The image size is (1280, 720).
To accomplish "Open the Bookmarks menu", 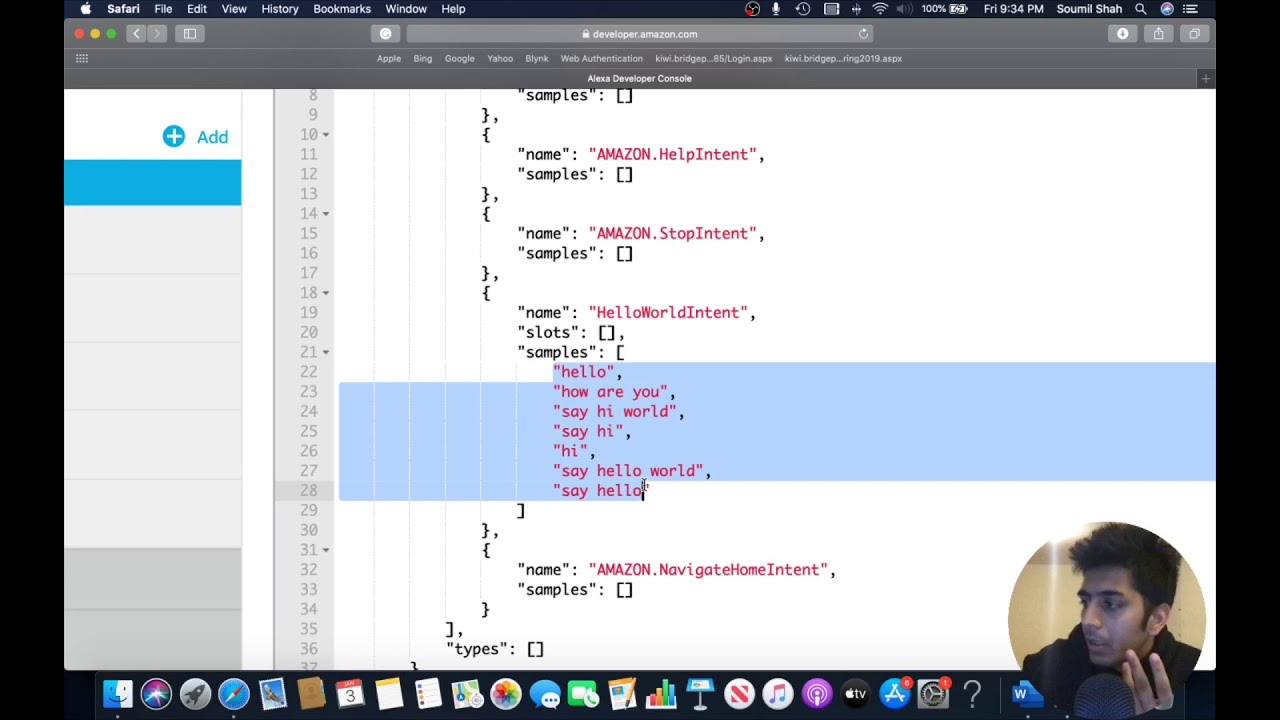I will 342,9.
